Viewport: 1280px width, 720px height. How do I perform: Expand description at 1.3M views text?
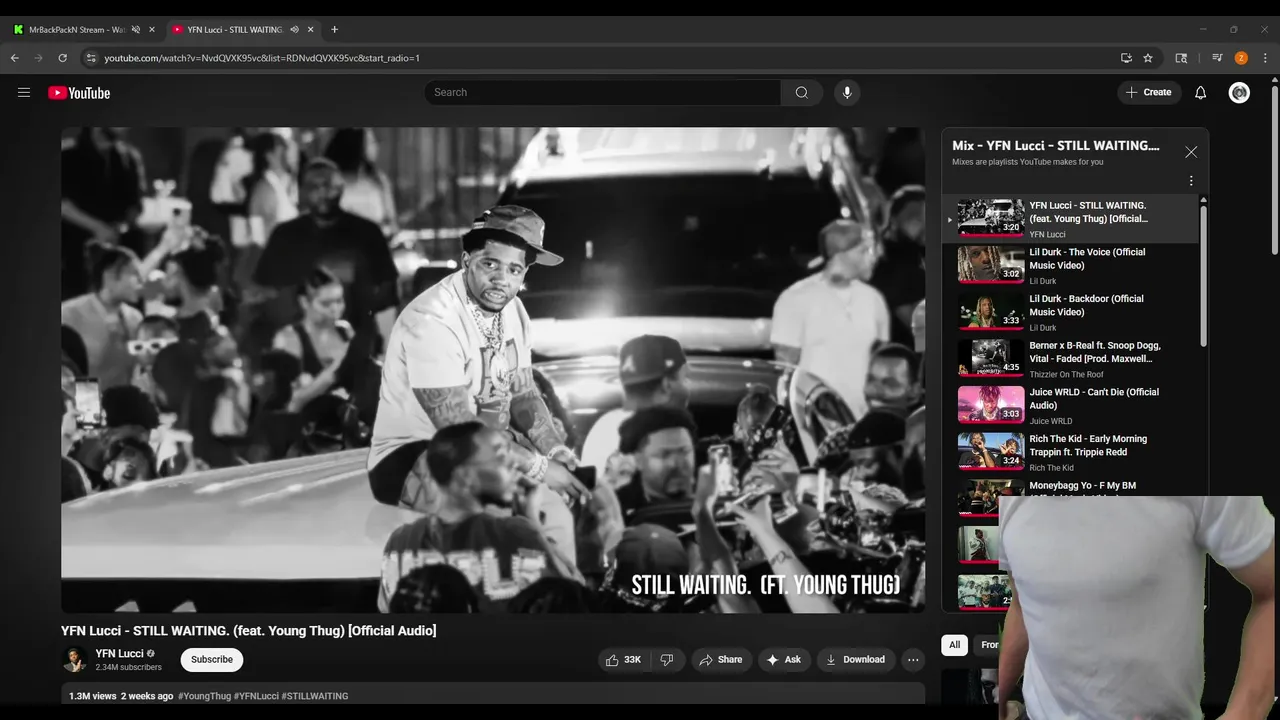click(92, 696)
